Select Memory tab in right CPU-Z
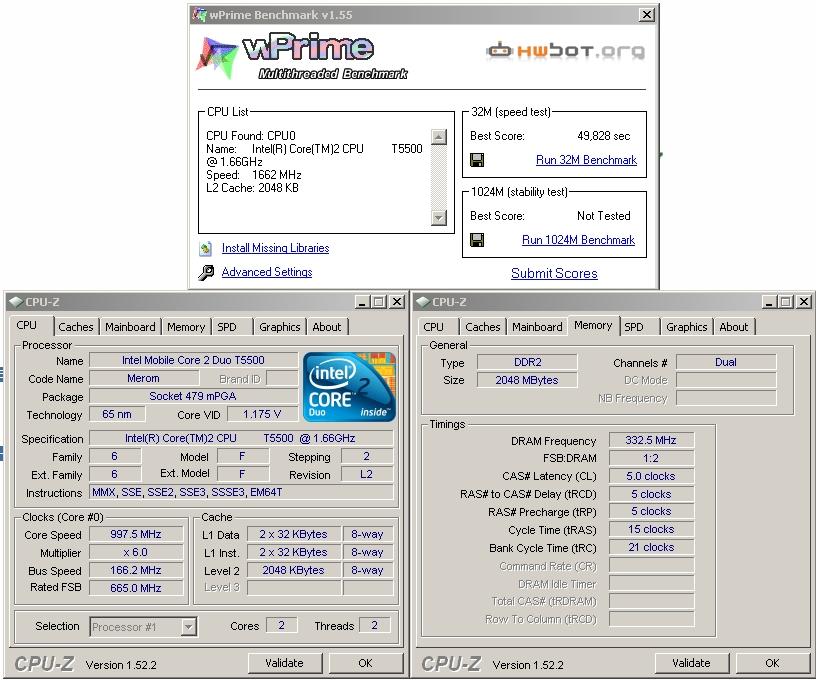The image size is (816, 680). click(593, 325)
